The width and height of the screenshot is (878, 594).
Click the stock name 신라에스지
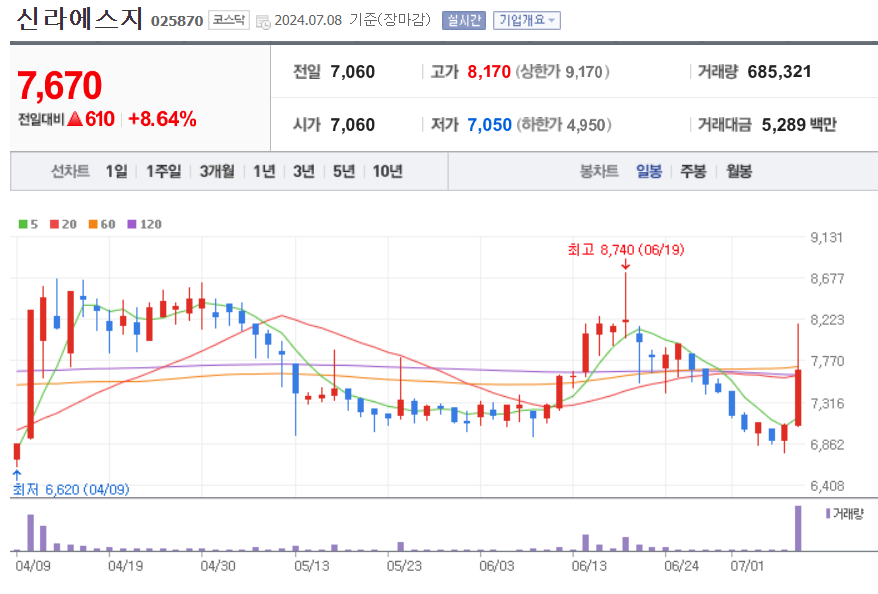point(80,18)
